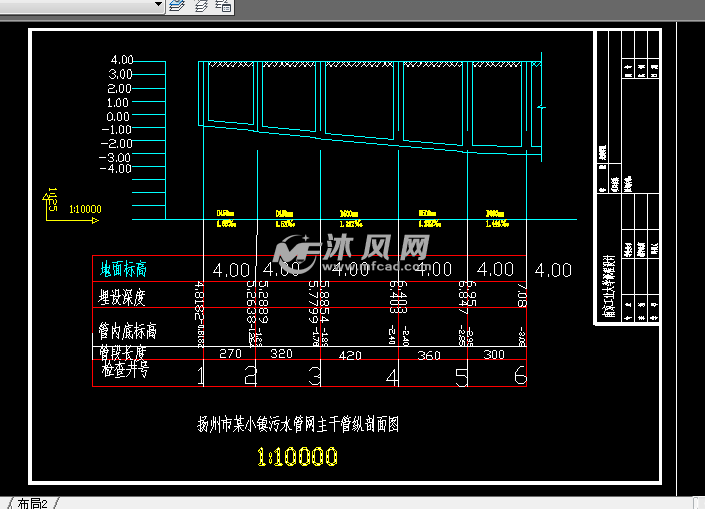Switch to the 布局2 layout tab
The image size is (705, 509).
pyautogui.click(x=32, y=503)
